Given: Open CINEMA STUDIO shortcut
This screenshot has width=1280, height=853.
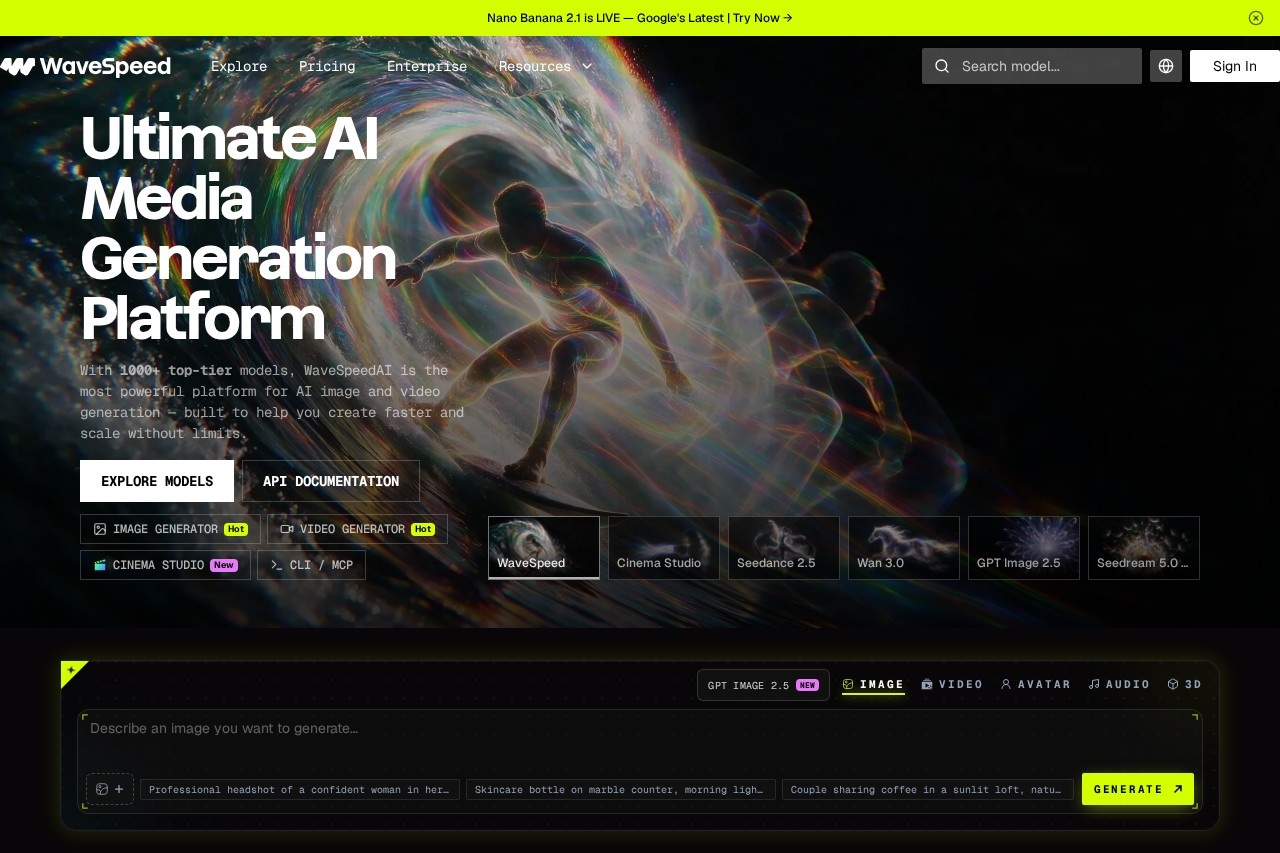Looking at the screenshot, I should (165, 565).
